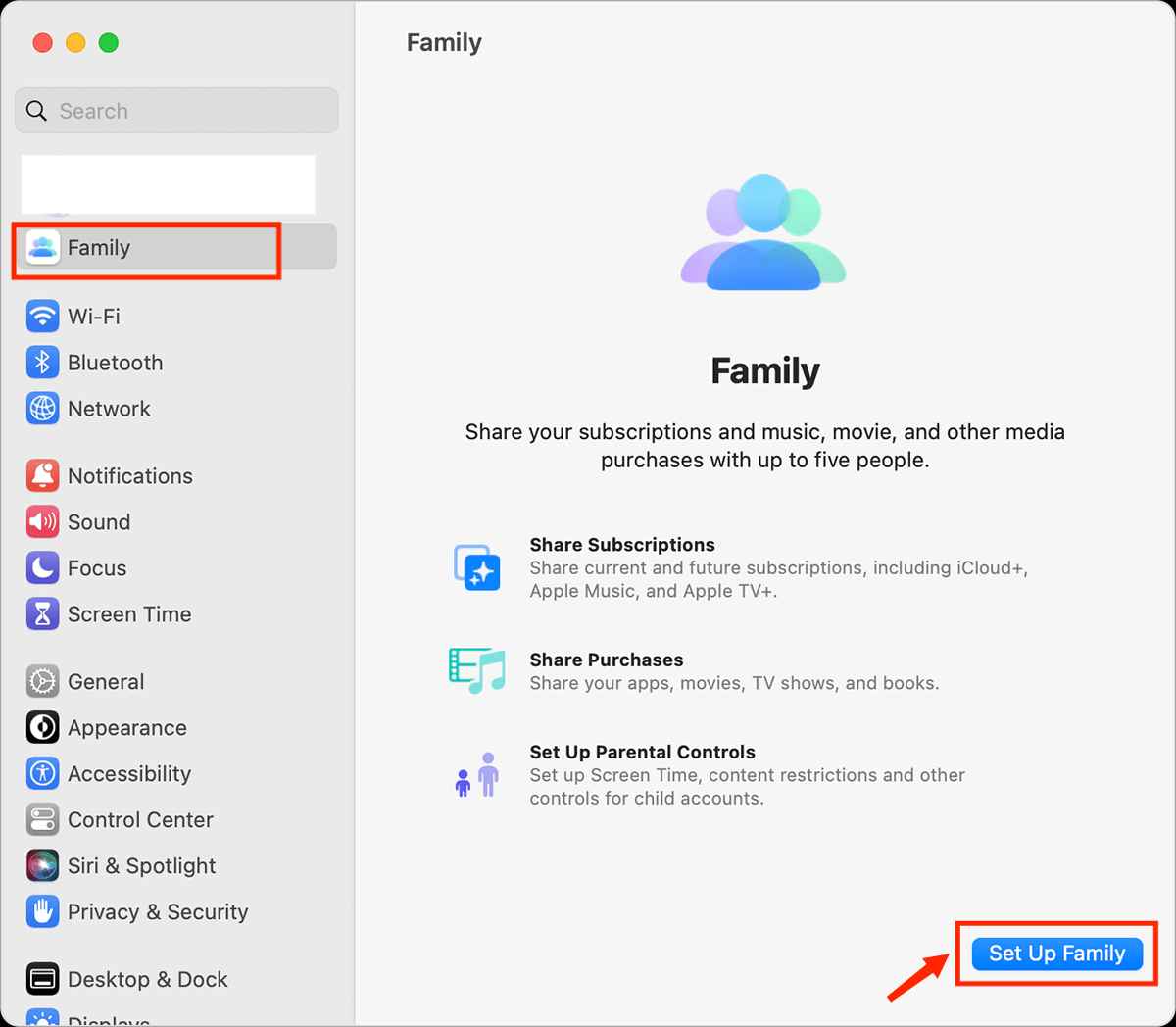
Task: Click the Notifications bell icon
Action: click(x=42, y=476)
